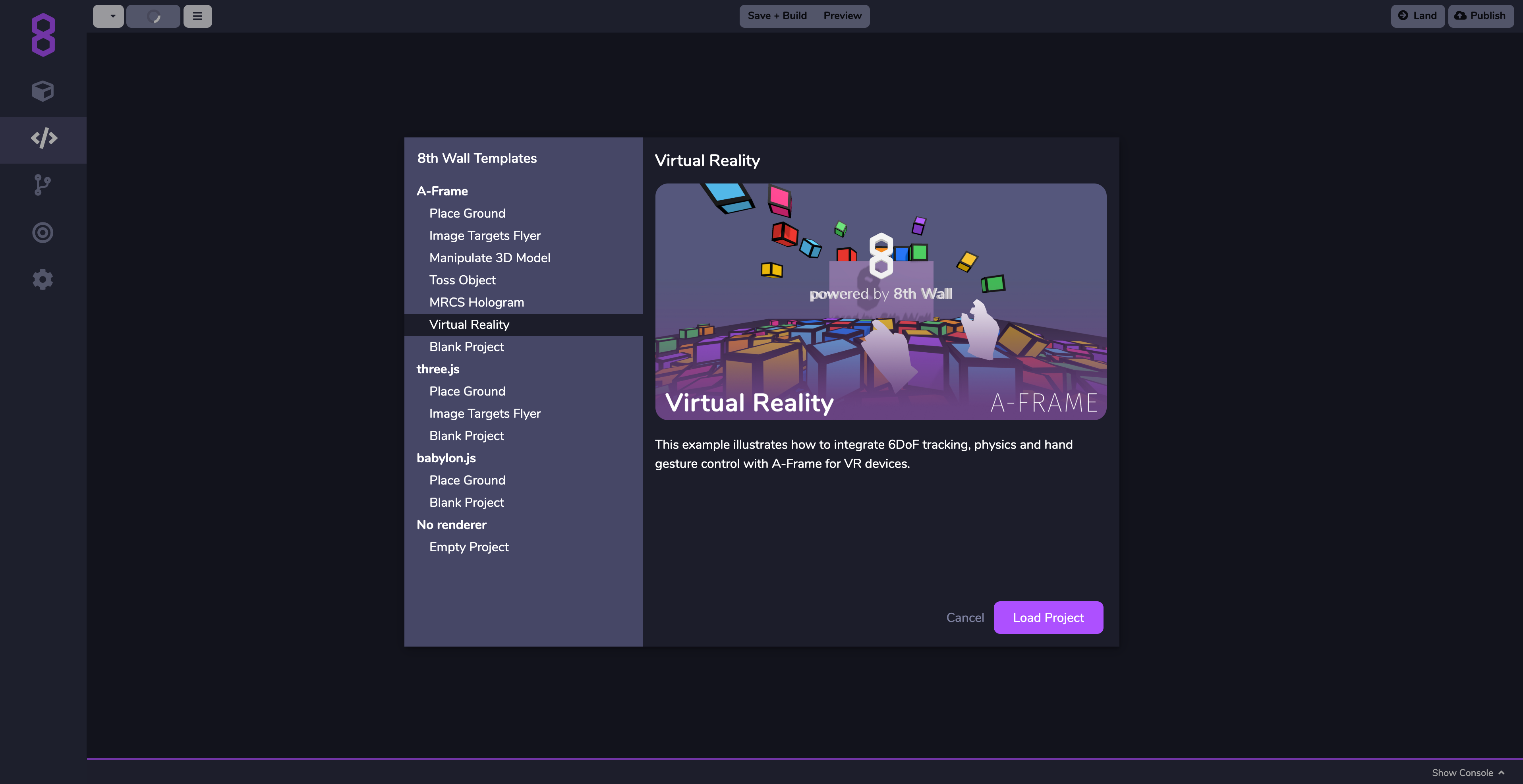Open the settings gear icon in sidebar
The width and height of the screenshot is (1523, 784).
click(43, 279)
